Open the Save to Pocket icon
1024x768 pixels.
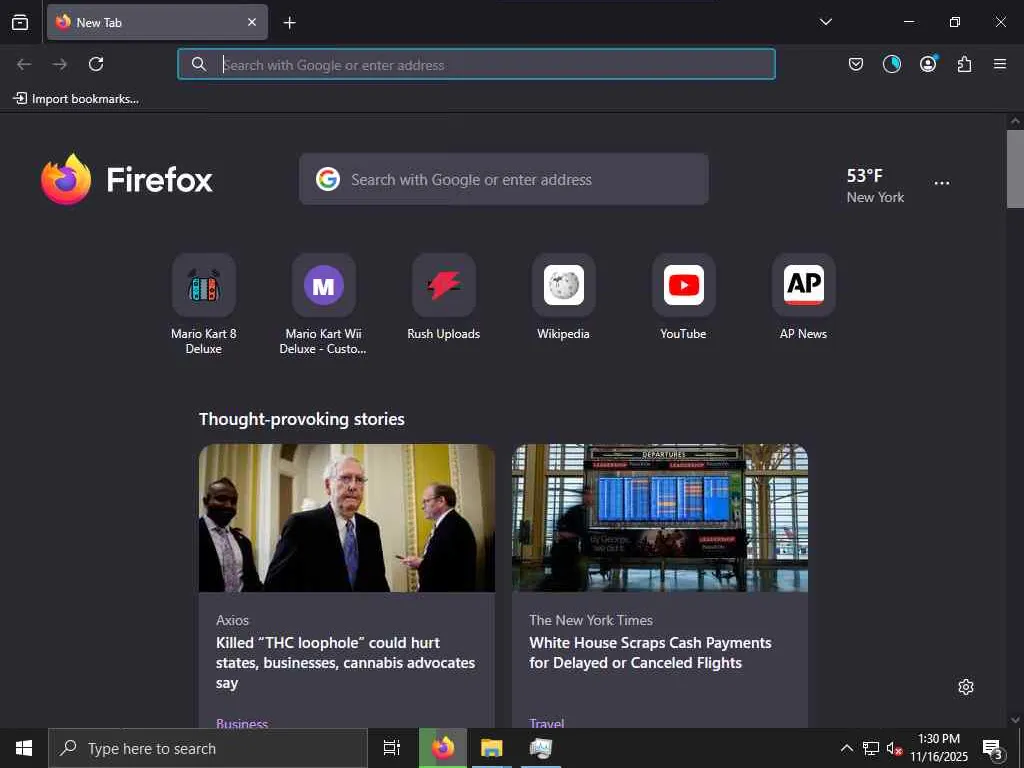(x=856, y=64)
